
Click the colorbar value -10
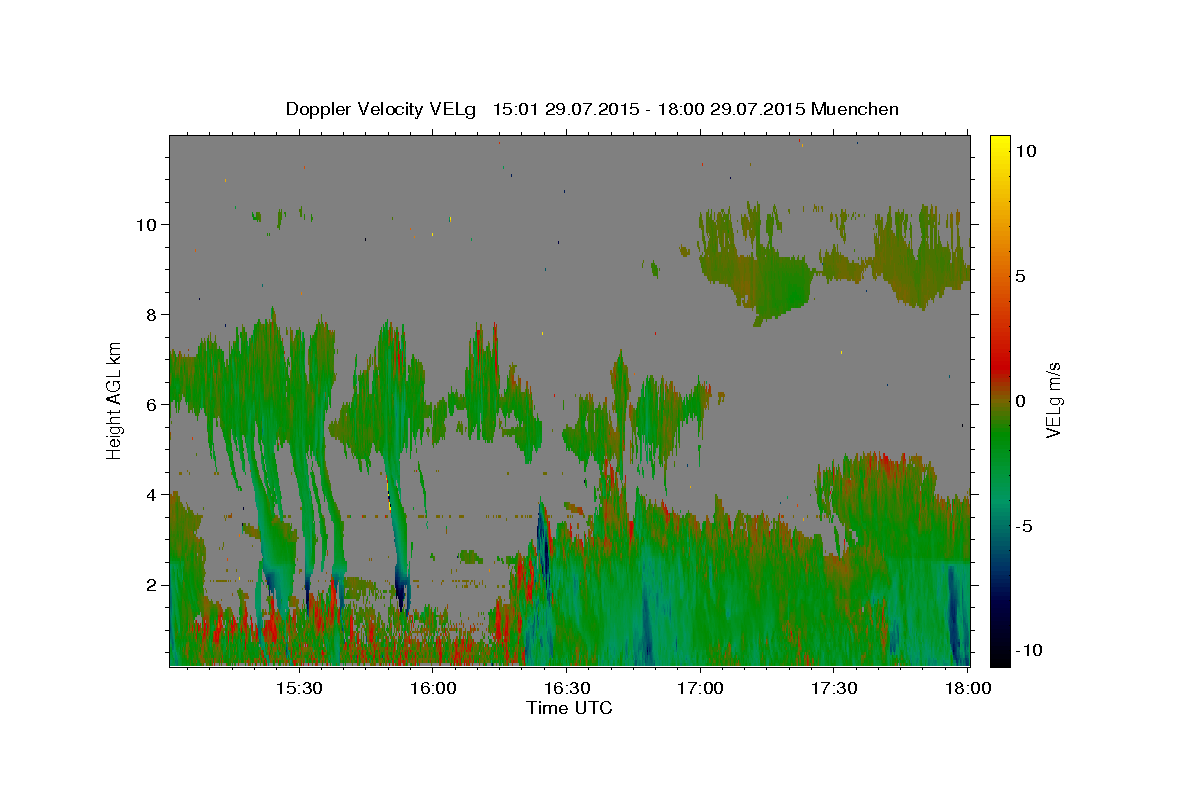[1029, 651]
